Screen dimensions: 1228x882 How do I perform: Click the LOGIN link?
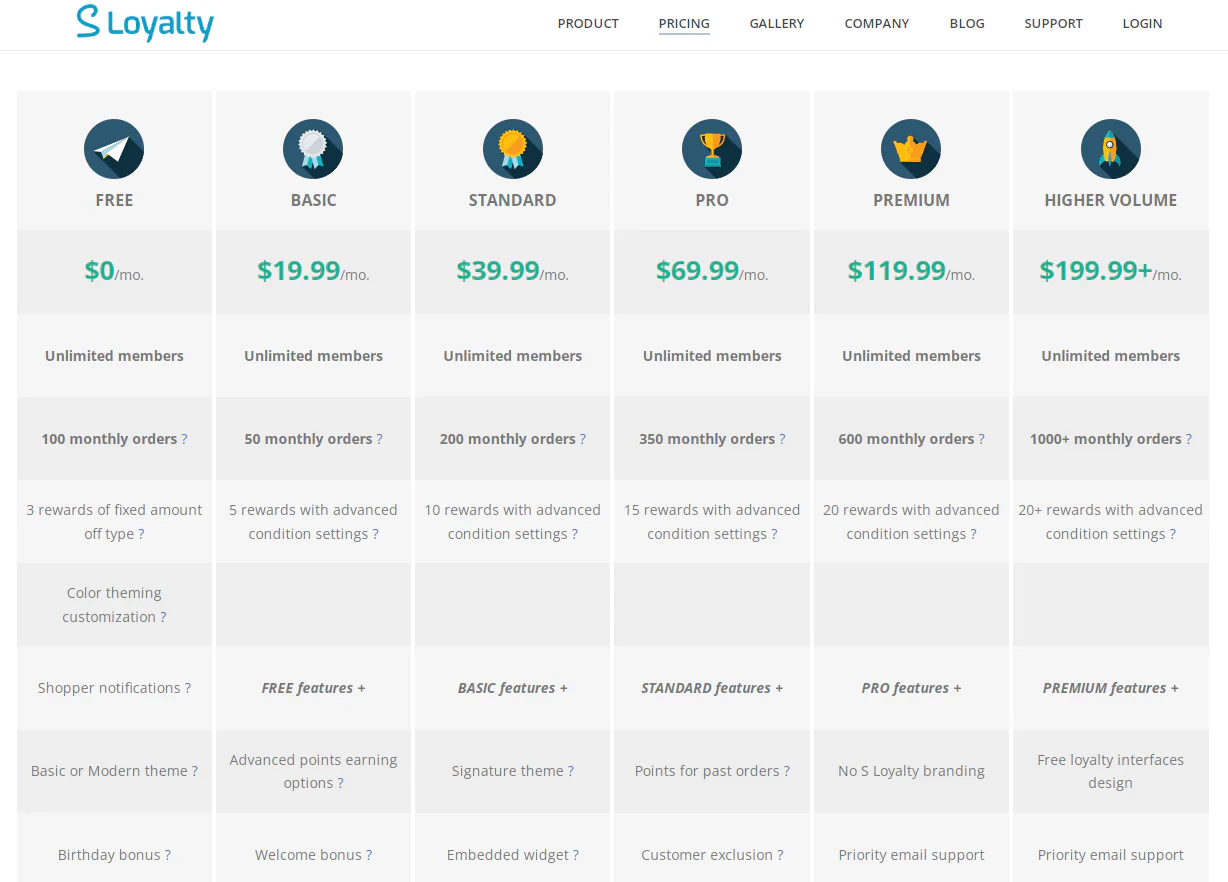click(1142, 23)
